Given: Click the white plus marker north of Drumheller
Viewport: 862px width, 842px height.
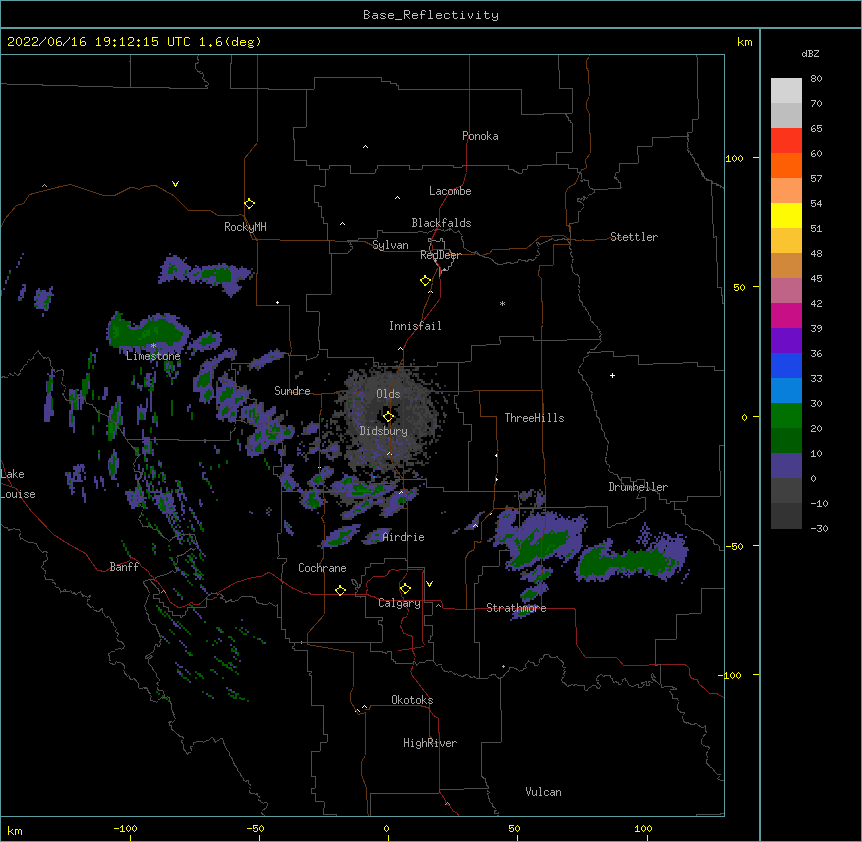Looking at the screenshot, I should click(x=612, y=375).
